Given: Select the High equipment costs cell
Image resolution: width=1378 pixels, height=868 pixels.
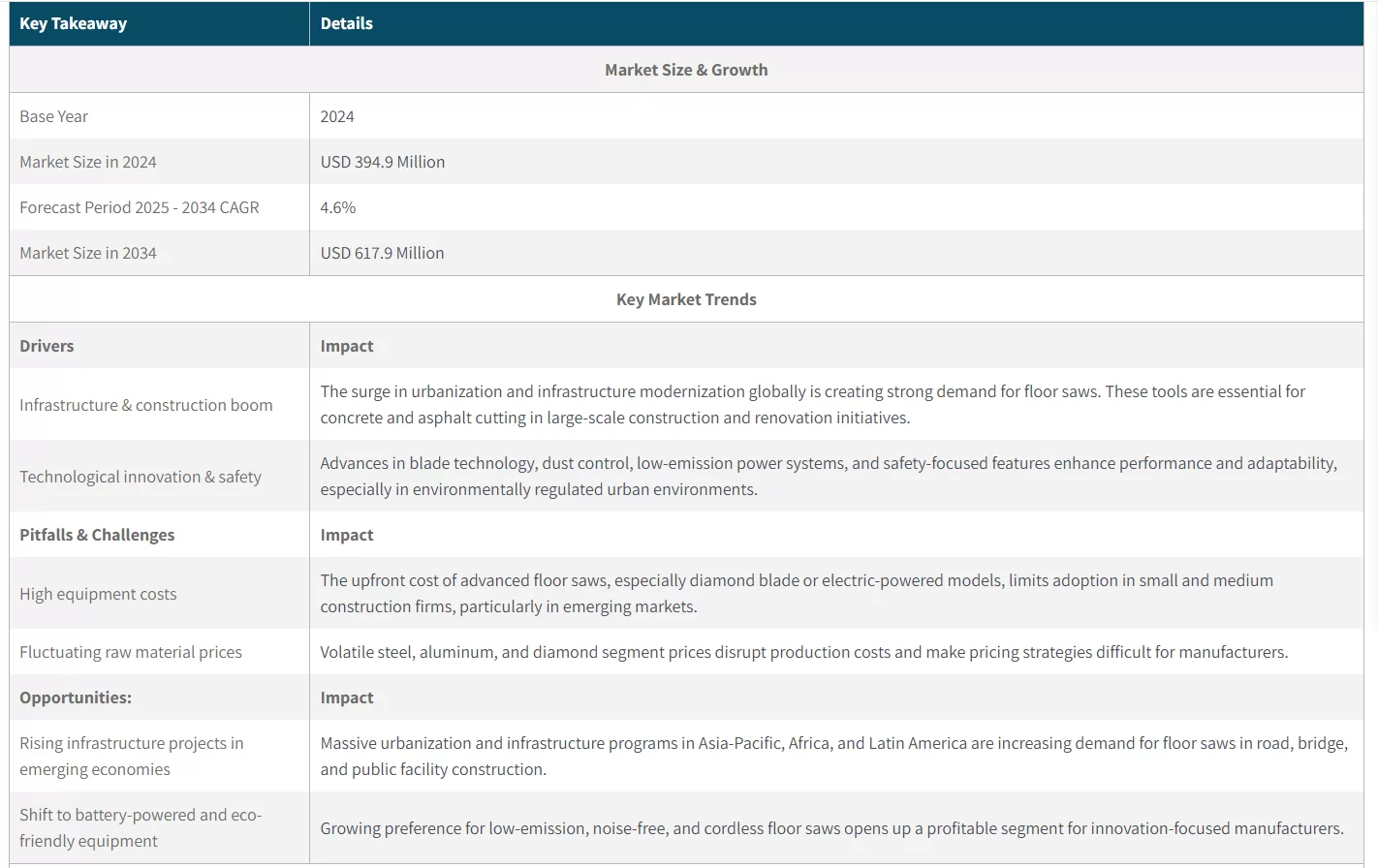Looking at the screenshot, I should tap(98, 594).
